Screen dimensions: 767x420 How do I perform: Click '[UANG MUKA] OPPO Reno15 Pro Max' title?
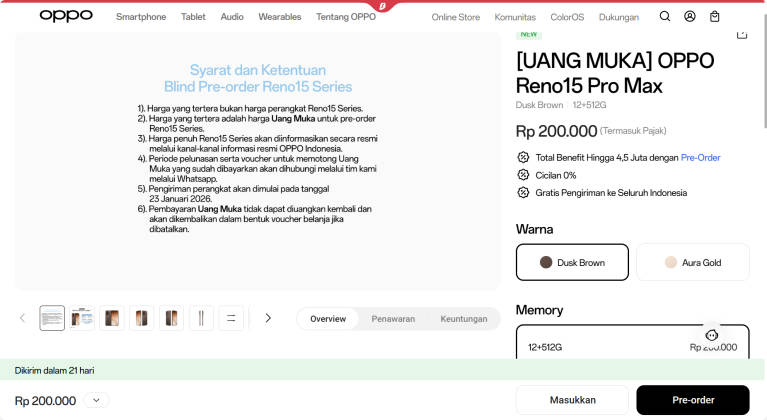pyautogui.click(x=615, y=73)
